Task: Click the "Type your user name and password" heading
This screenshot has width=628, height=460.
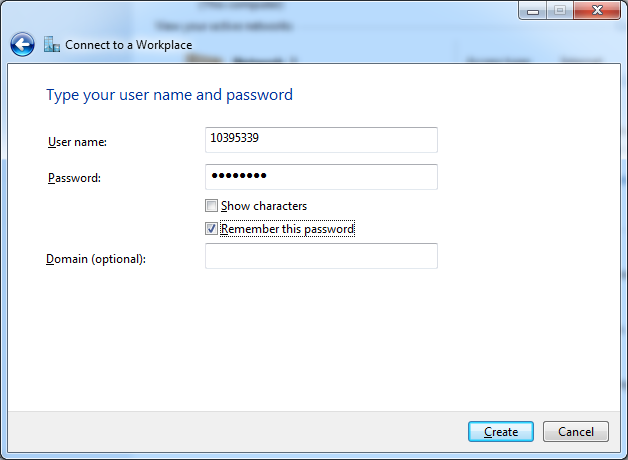Action: click(169, 95)
